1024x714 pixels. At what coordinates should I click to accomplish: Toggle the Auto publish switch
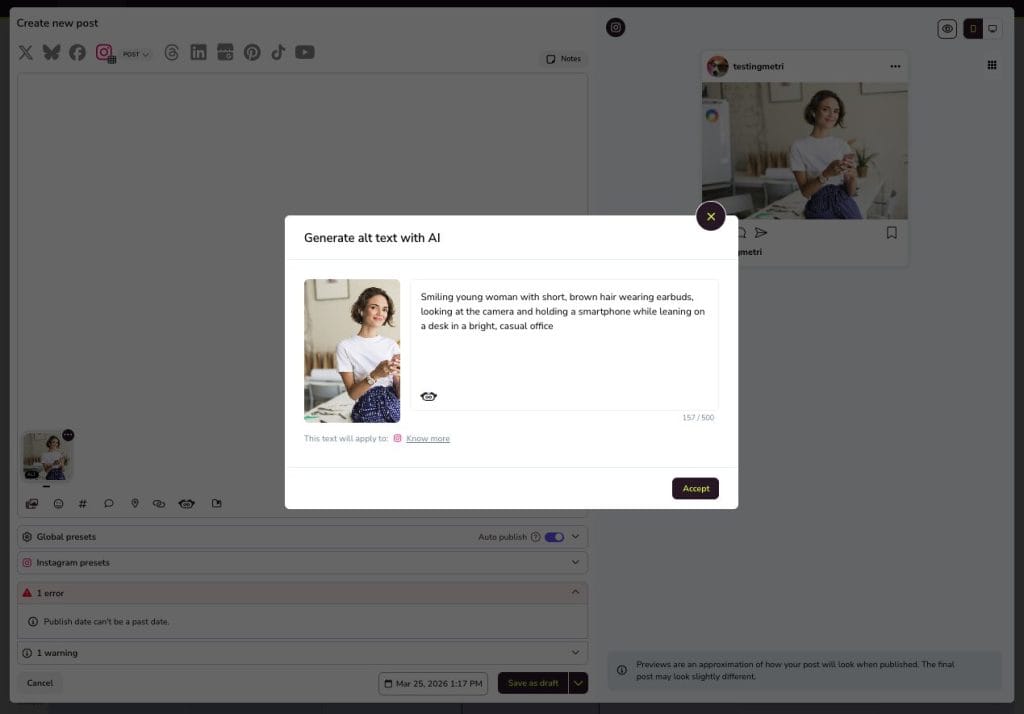pyautogui.click(x=554, y=537)
